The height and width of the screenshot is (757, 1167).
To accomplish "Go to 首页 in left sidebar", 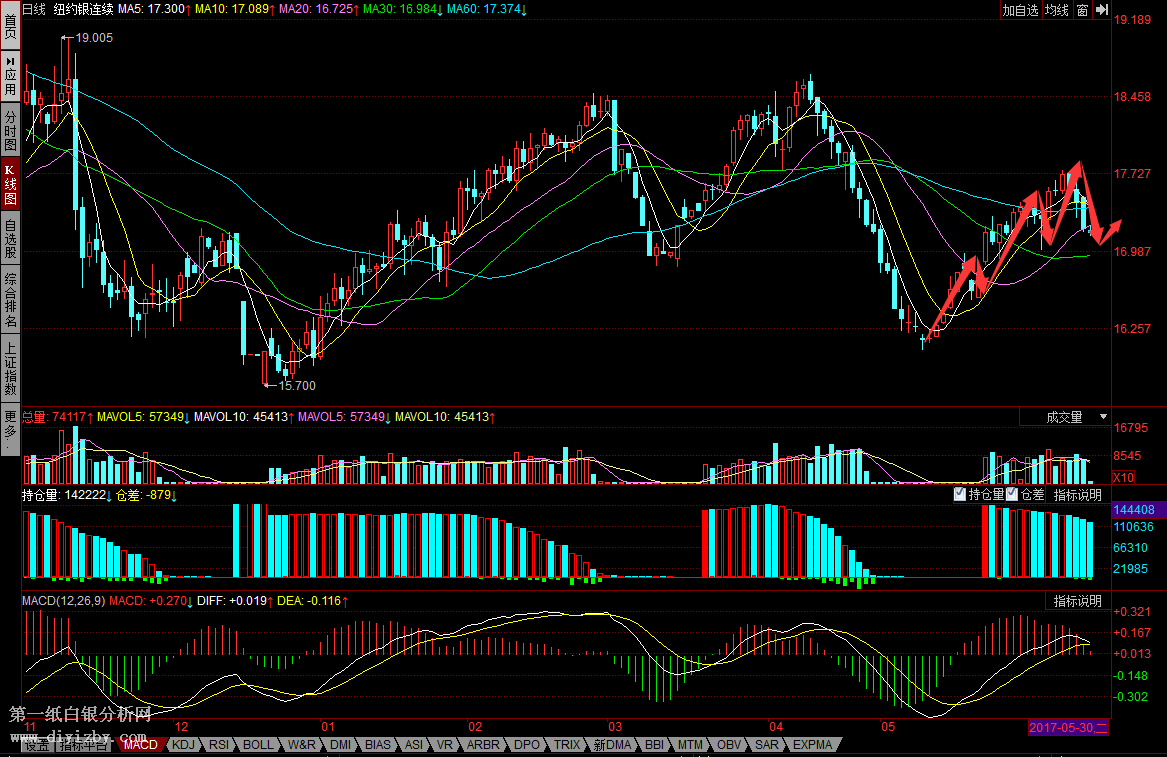I will [x=10, y=27].
